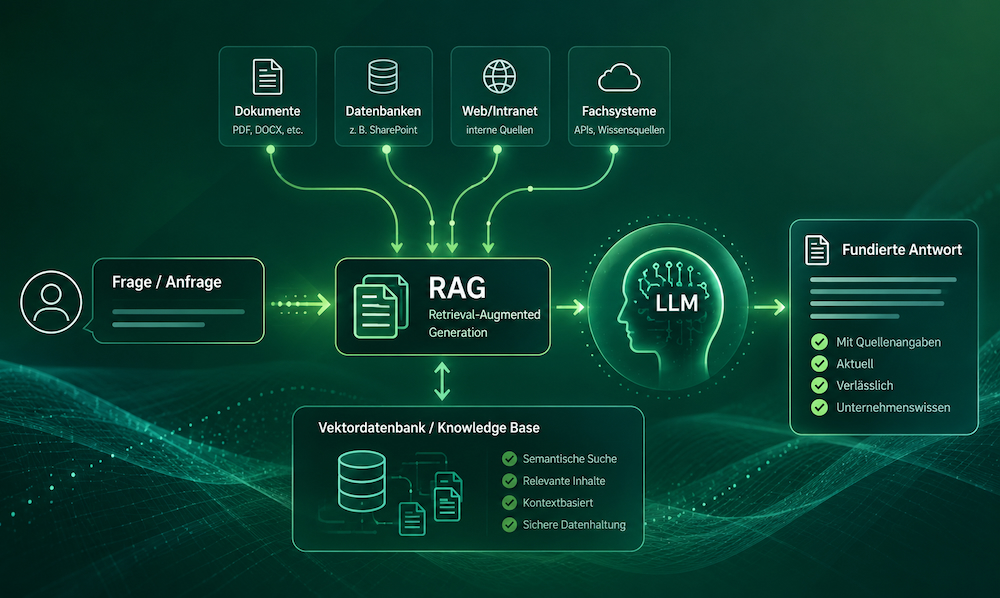Click the large database icon in the Vektordatenbank box
1000x598 pixels.
pos(361,481)
